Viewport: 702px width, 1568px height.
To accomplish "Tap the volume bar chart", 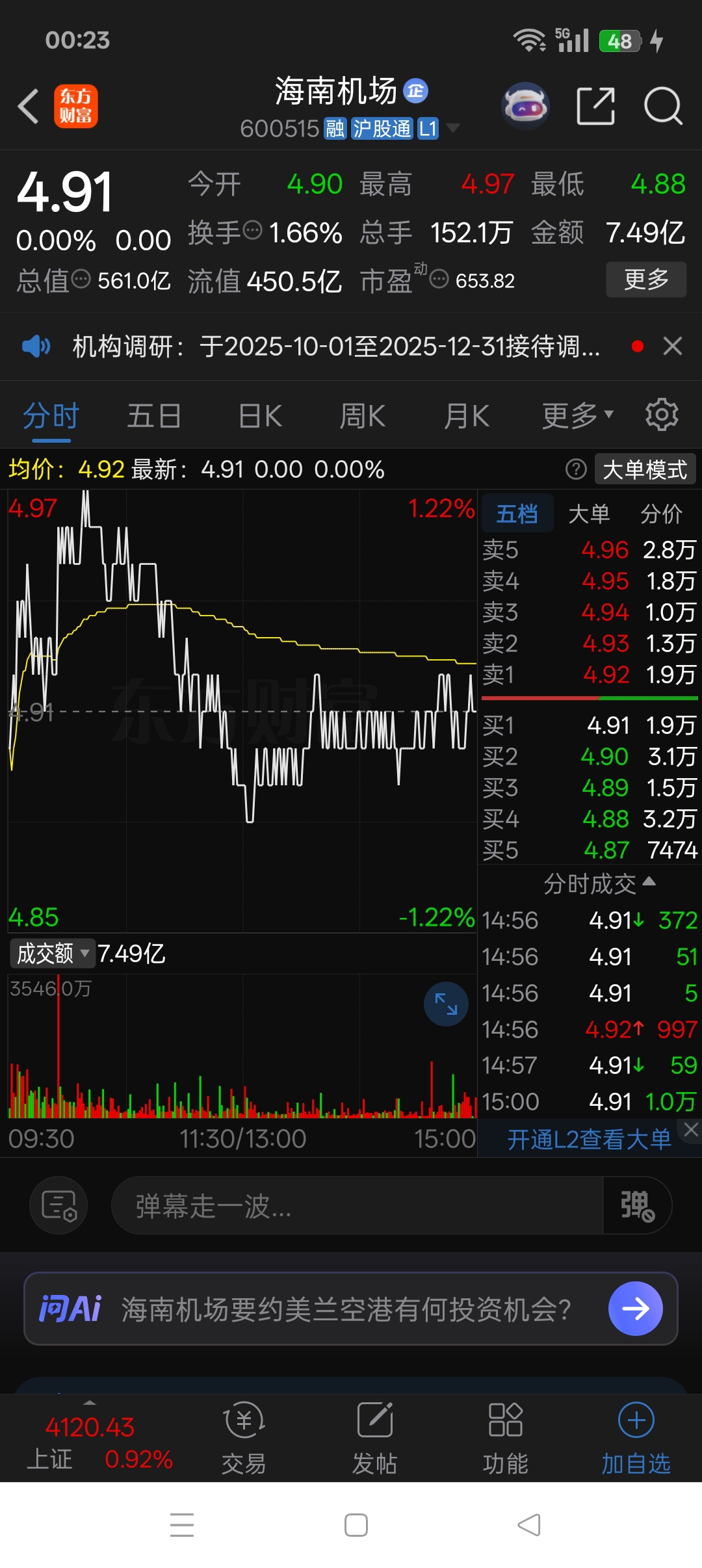I will tap(242, 1045).
